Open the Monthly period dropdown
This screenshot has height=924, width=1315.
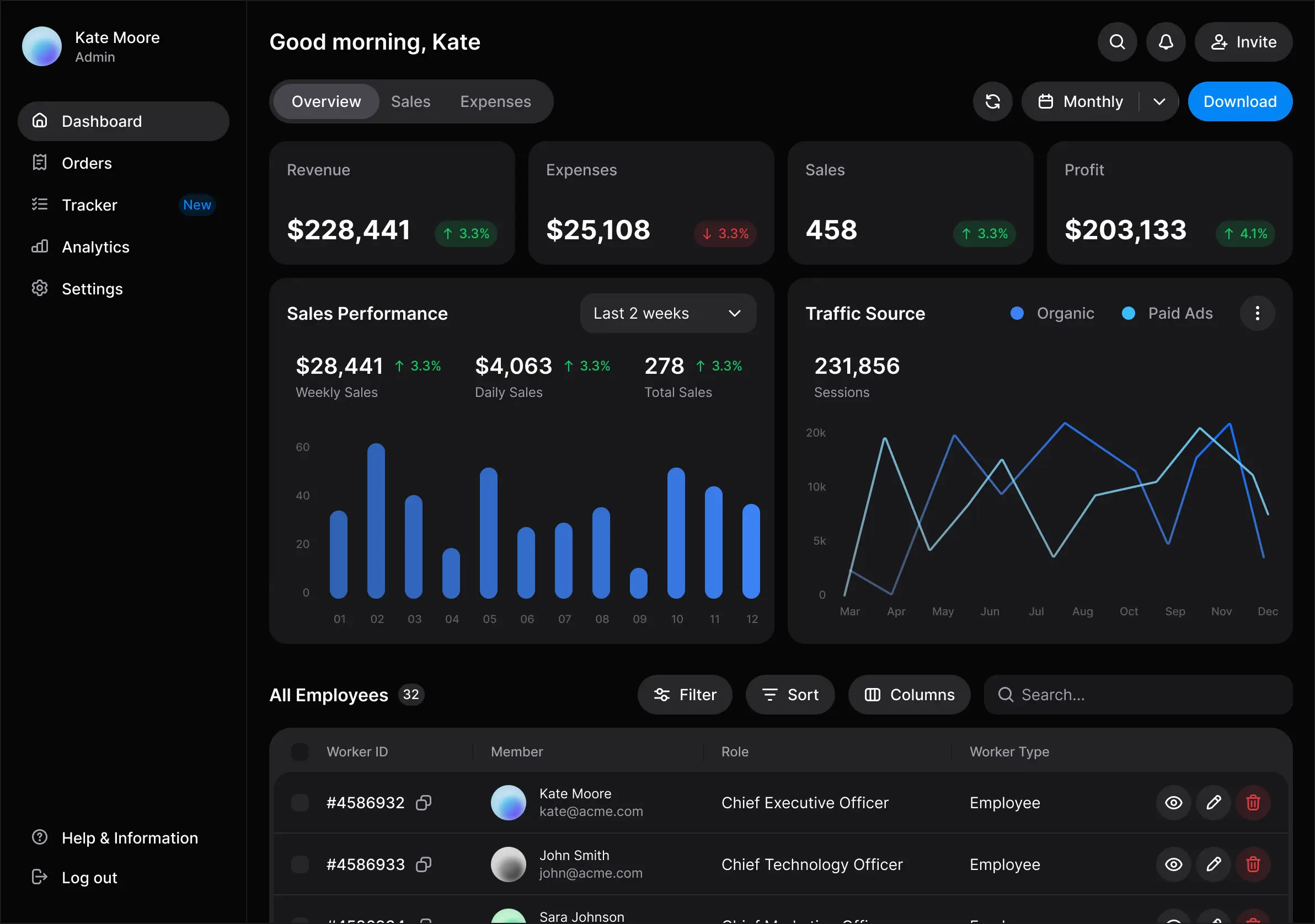[1100, 101]
